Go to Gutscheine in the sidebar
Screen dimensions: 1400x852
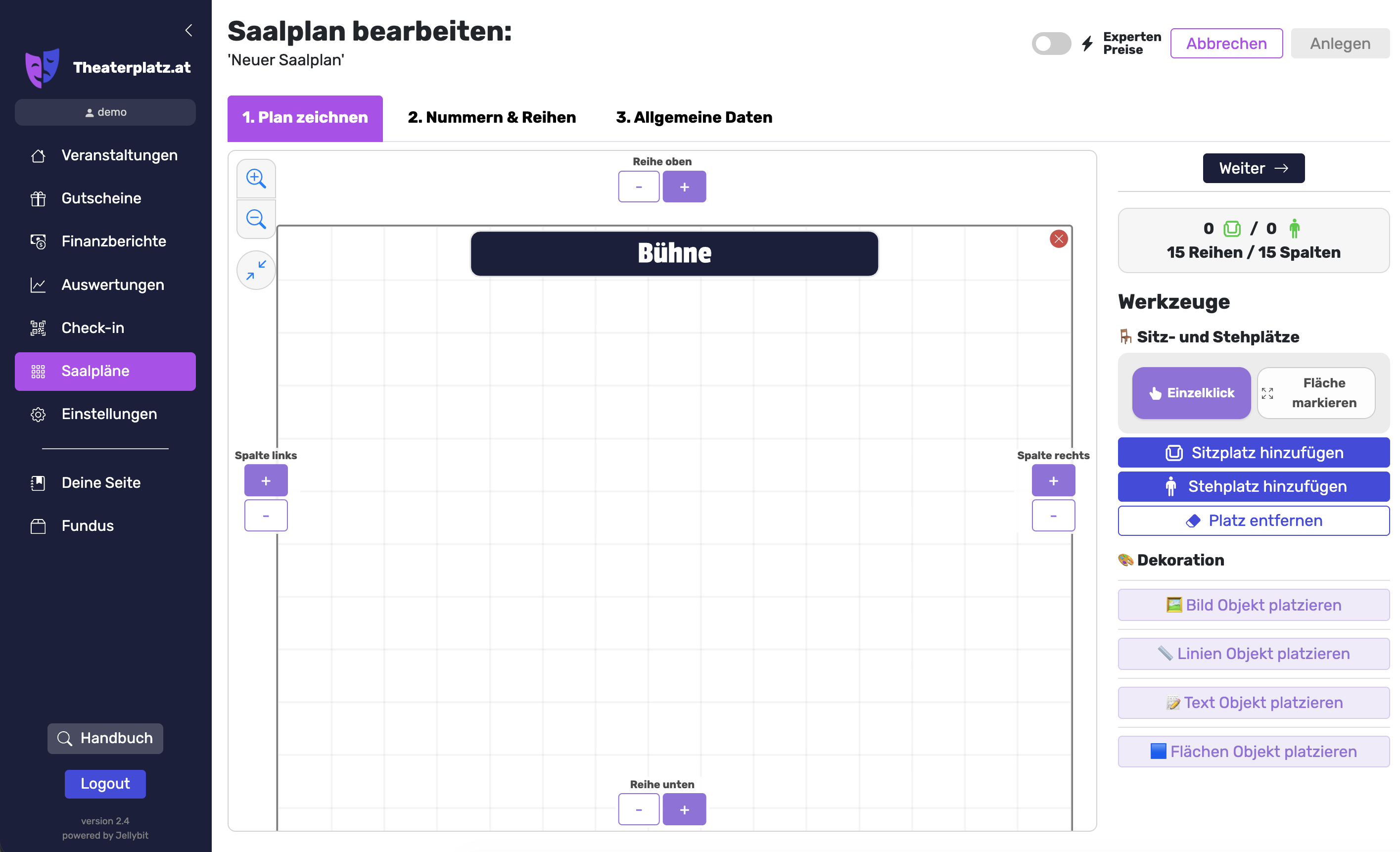[x=101, y=198]
